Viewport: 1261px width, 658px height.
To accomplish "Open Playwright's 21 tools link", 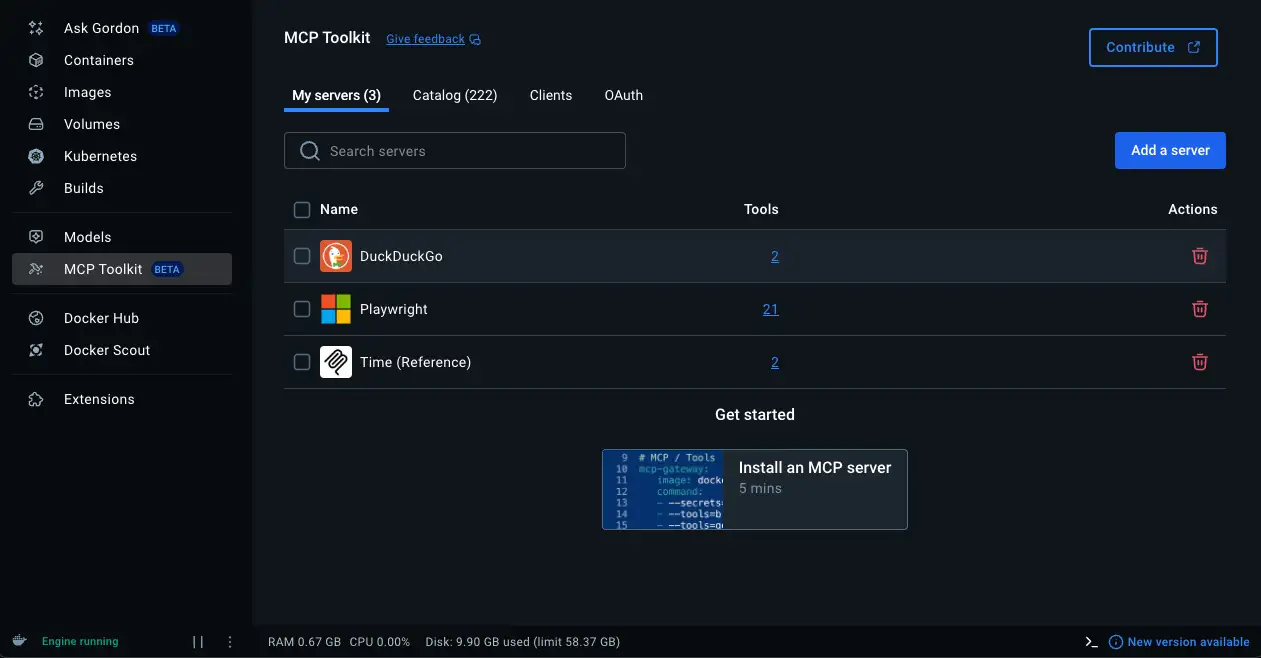I will [770, 309].
